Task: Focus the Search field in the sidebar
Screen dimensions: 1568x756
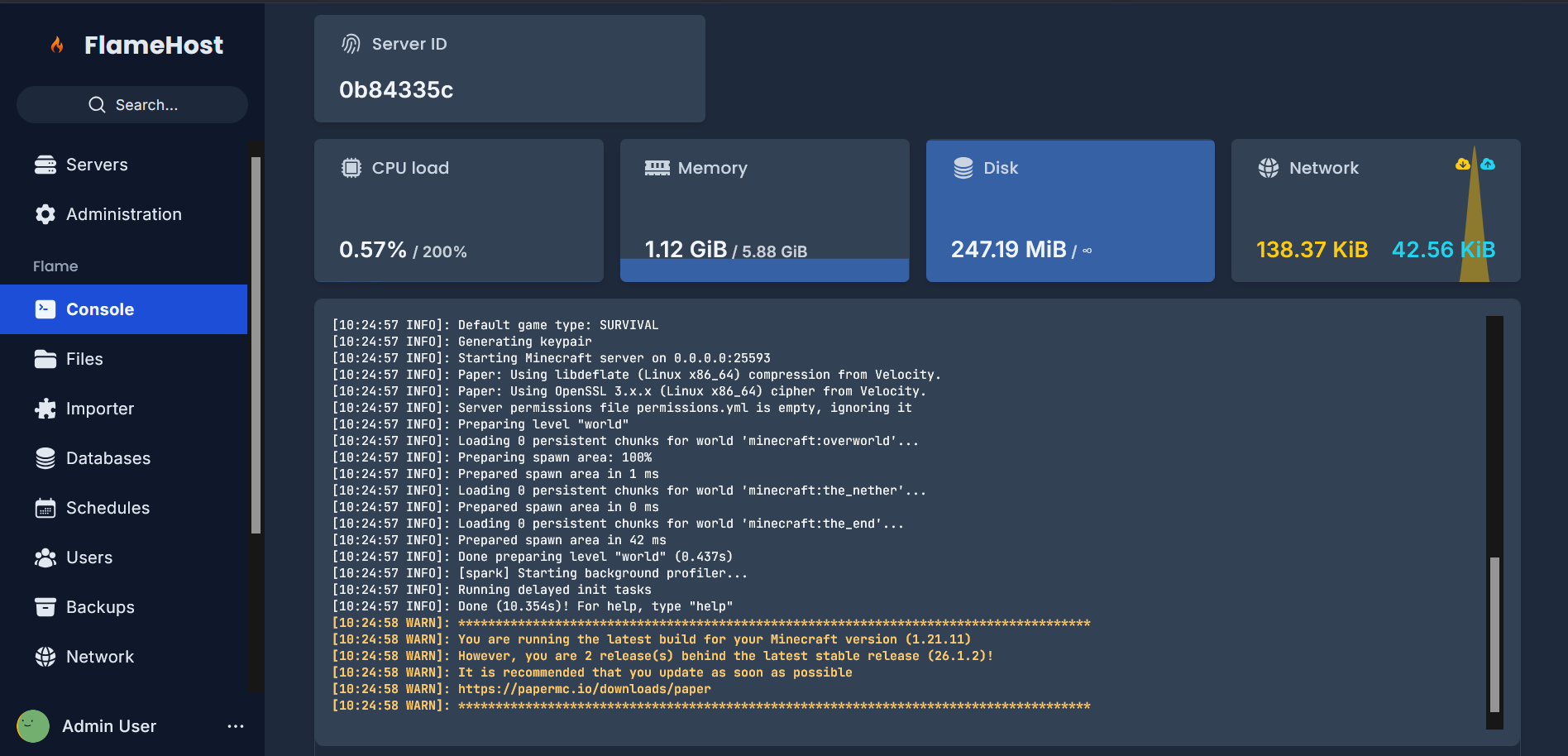Action: 132,105
